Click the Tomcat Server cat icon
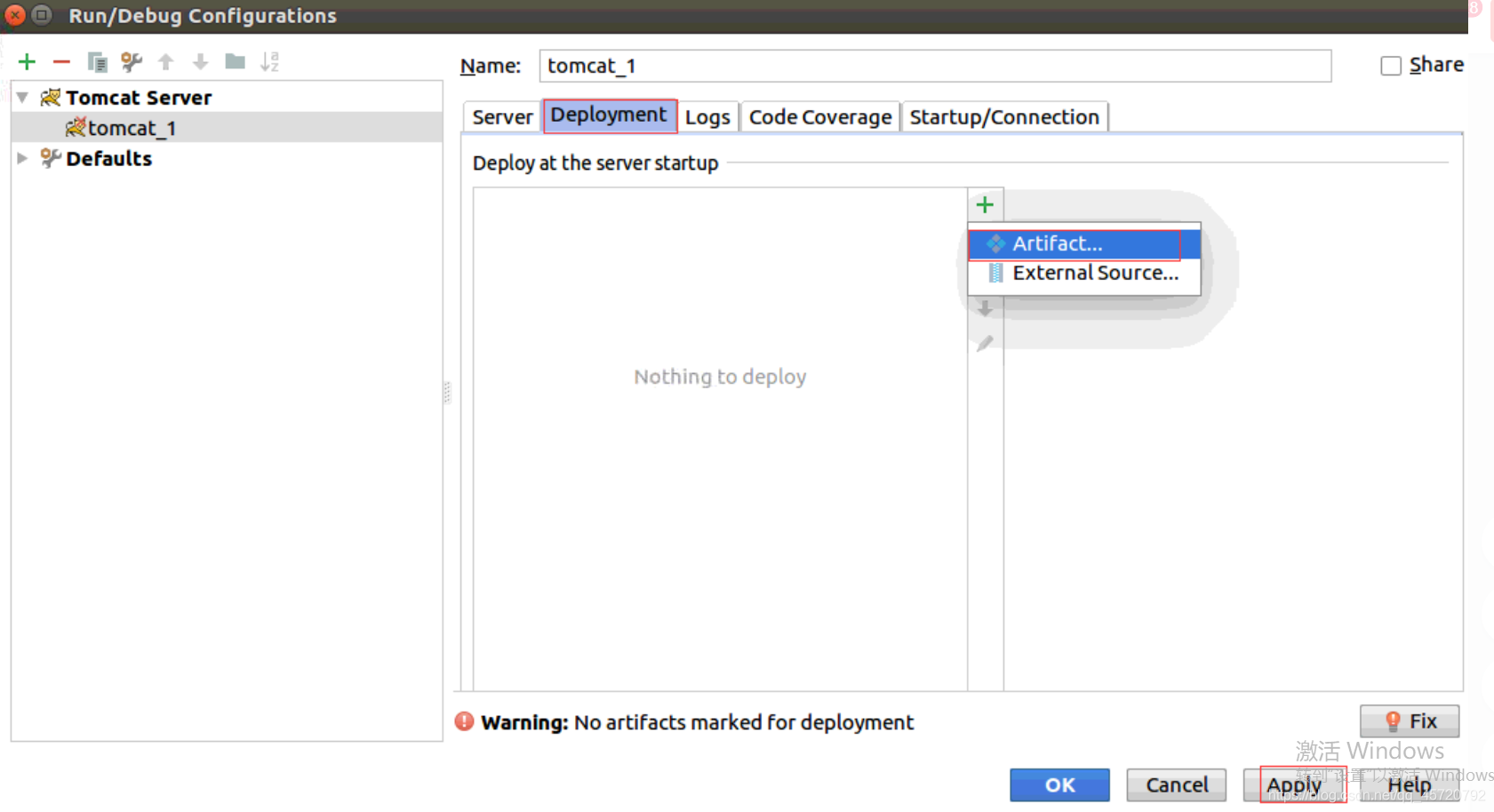The height and width of the screenshot is (812, 1494). pyautogui.click(x=51, y=97)
